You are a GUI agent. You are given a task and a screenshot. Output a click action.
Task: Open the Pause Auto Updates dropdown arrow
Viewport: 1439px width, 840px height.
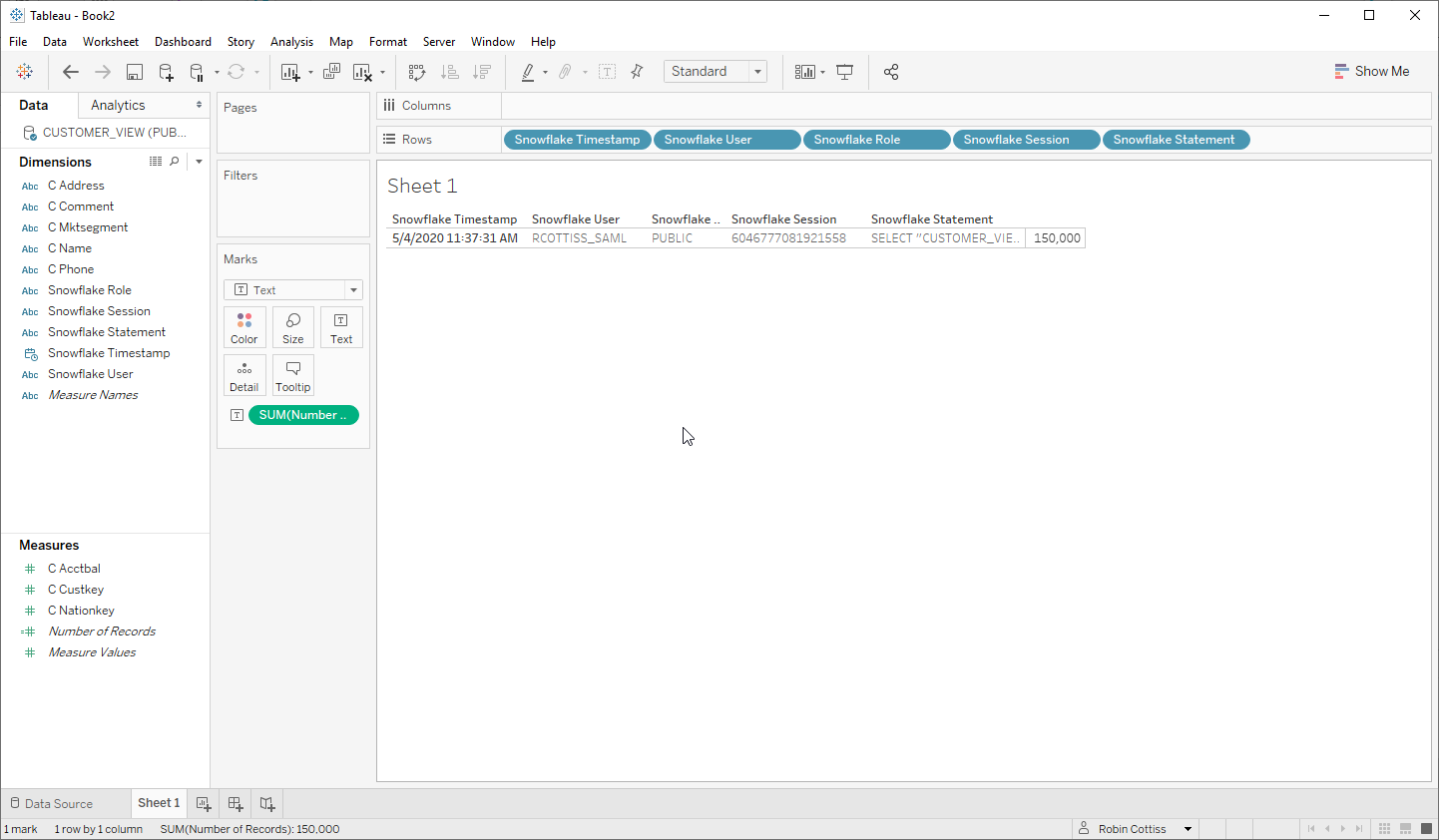[x=217, y=72]
